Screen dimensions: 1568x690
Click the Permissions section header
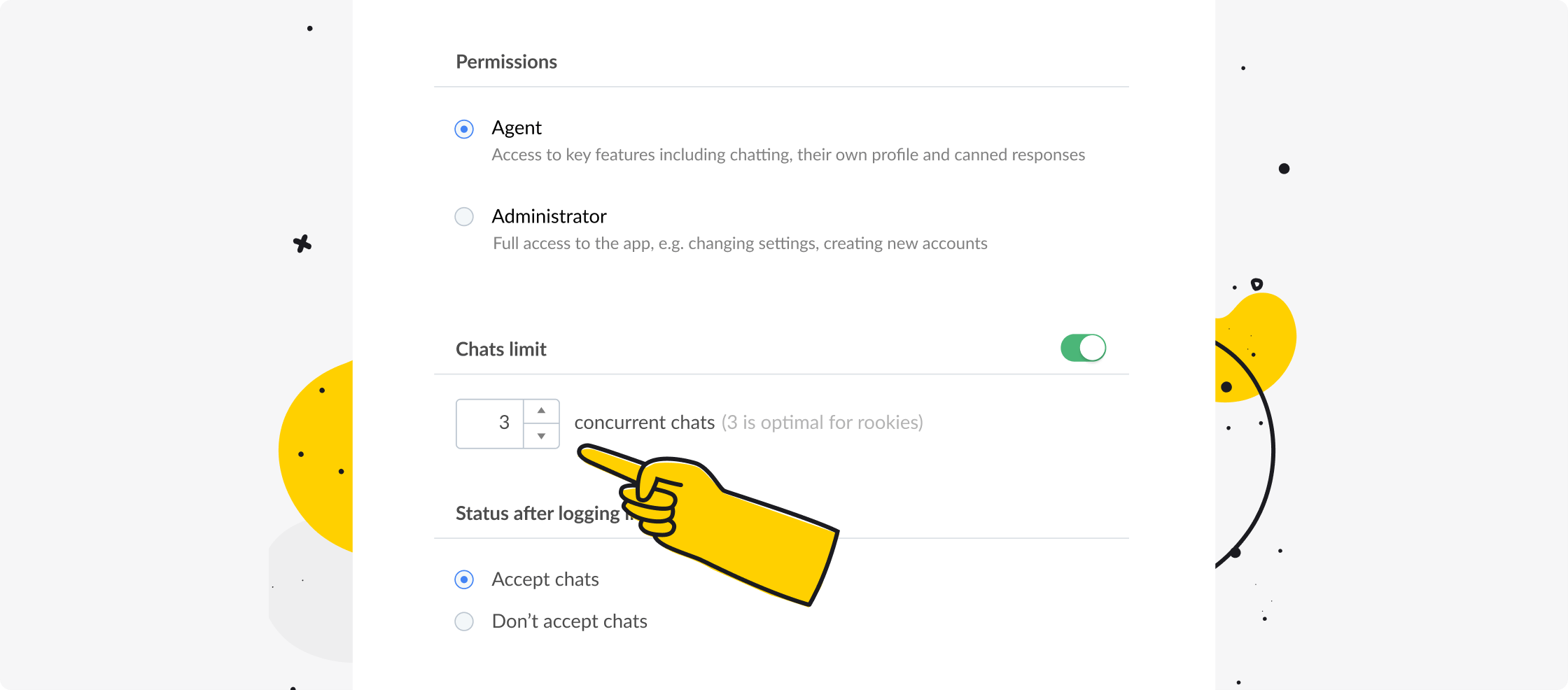(506, 62)
